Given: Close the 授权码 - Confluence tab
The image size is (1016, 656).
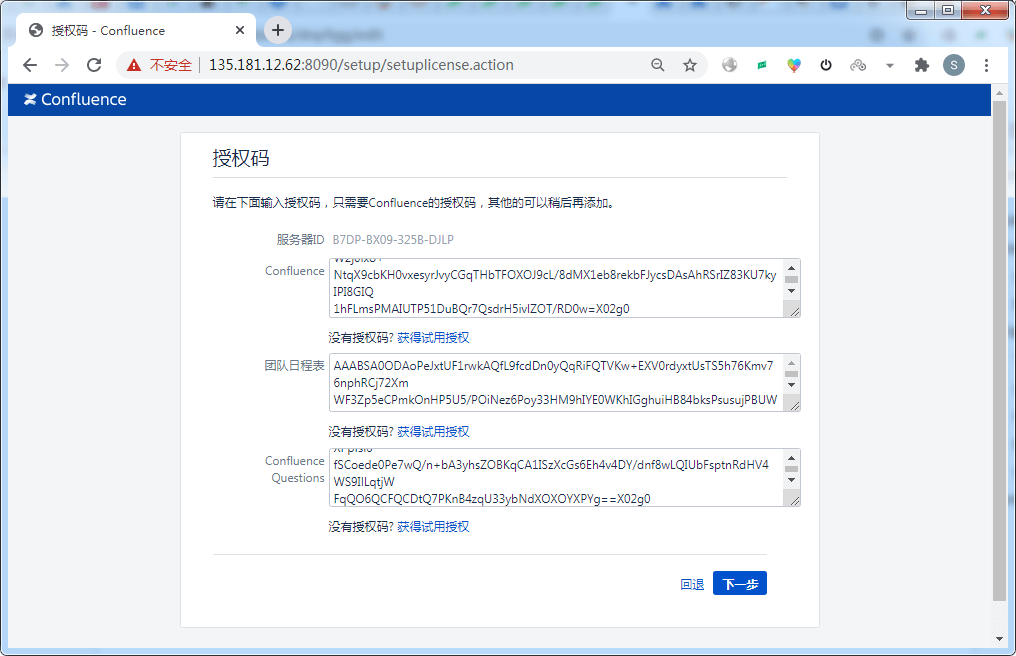Looking at the screenshot, I should (240, 30).
